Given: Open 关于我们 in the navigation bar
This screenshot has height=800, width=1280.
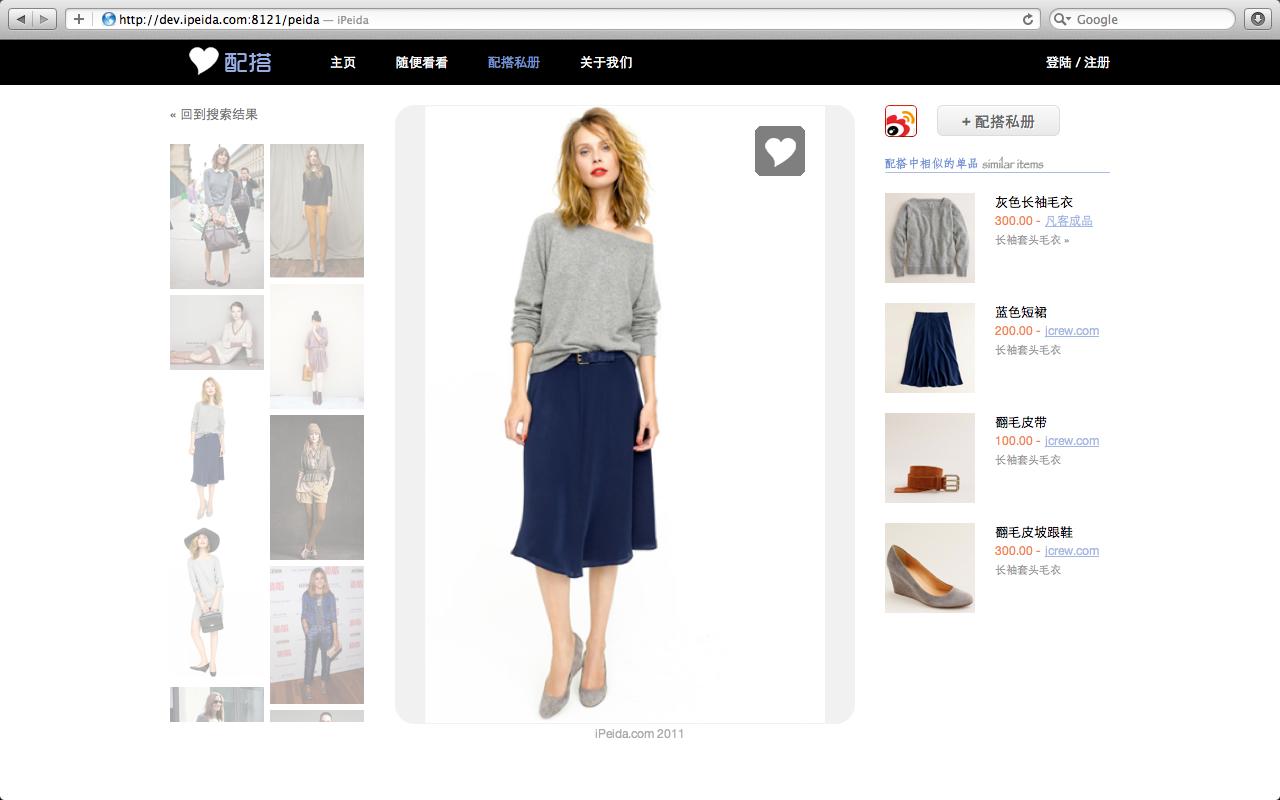Looking at the screenshot, I should [606, 62].
